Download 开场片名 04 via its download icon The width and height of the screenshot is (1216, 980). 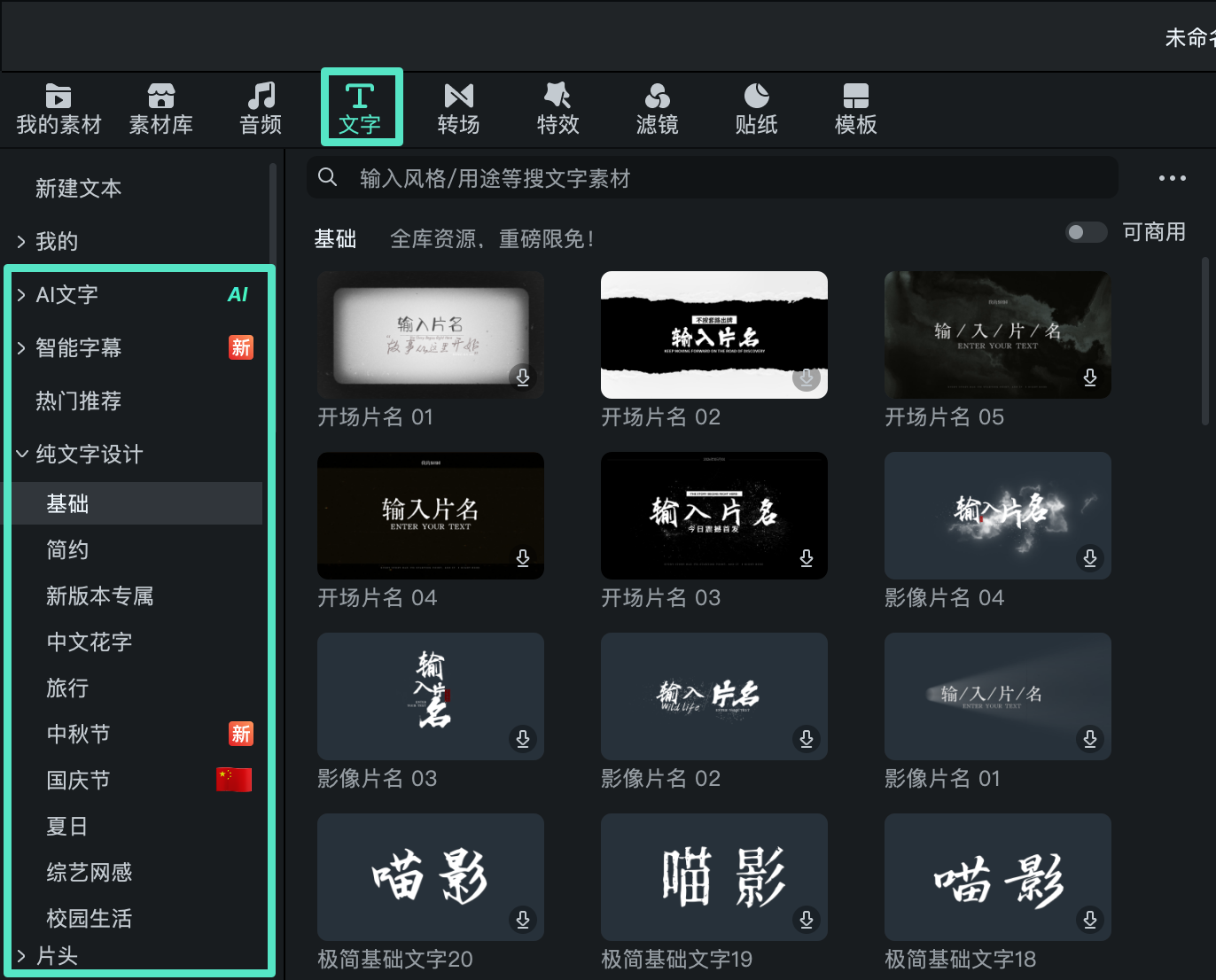coord(523,558)
